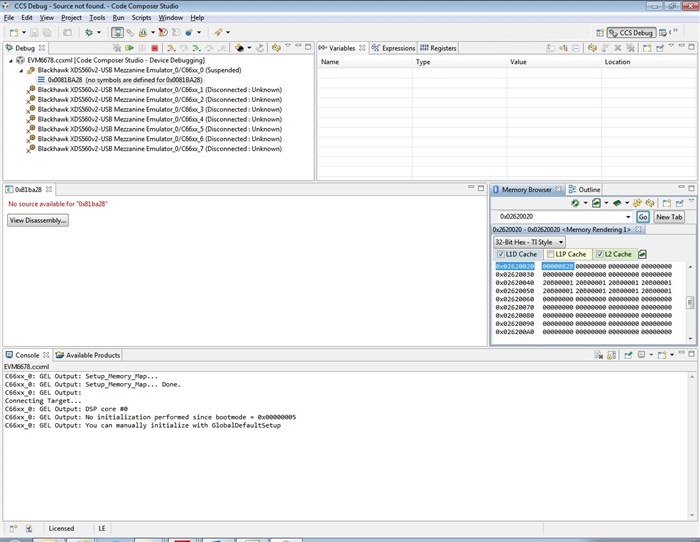Open the dropdown arrow beside New file icon
This screenshot has height=542, width=700.
24,33
